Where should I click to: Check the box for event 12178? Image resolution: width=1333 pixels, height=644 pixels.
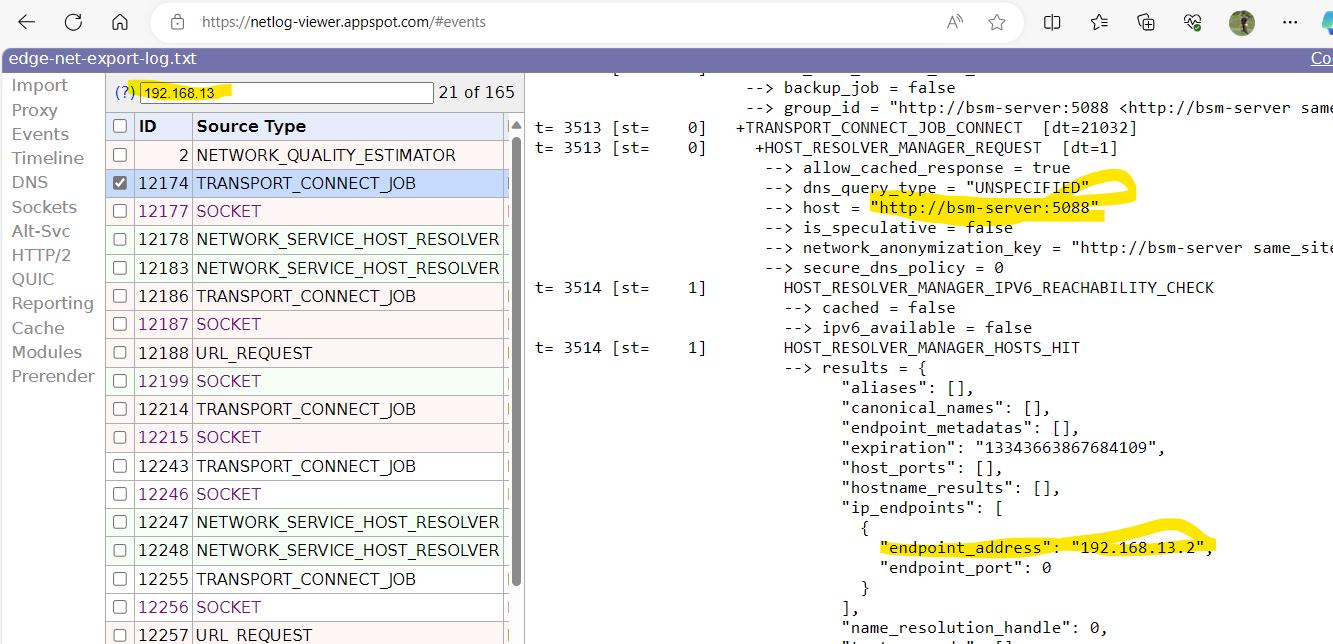point(120,240)
